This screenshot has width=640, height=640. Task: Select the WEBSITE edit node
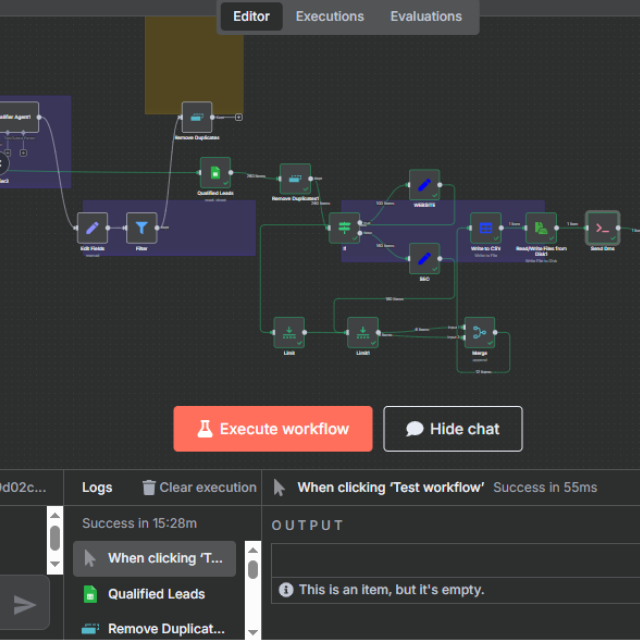(424, 185)
